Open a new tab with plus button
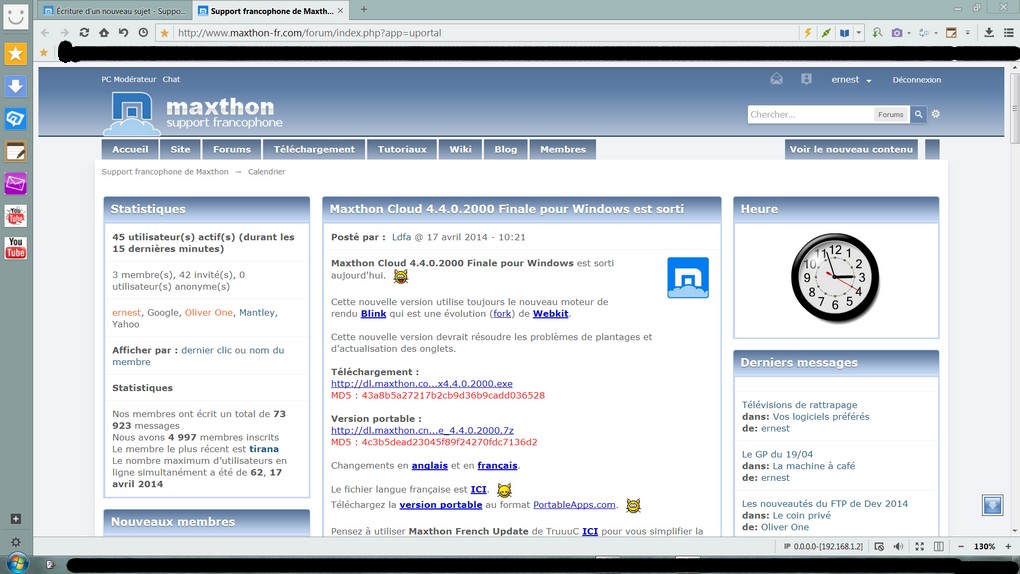 tap(364, 10)
